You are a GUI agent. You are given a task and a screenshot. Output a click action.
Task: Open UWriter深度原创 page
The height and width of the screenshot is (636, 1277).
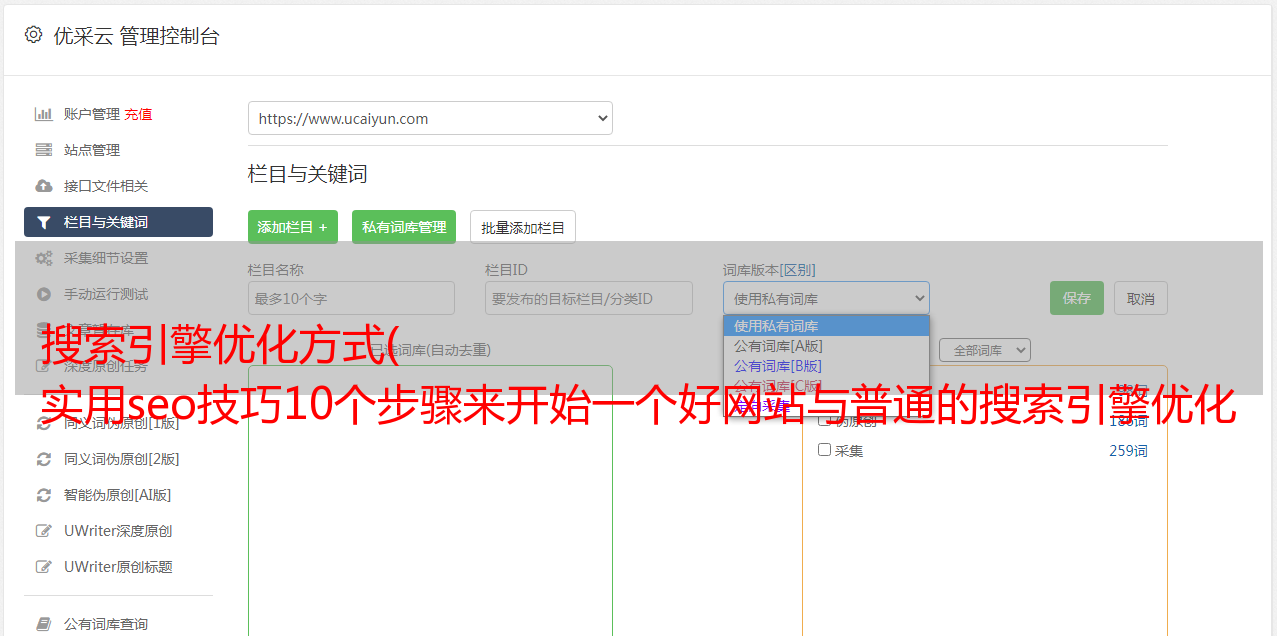click(x=118, y=531)
